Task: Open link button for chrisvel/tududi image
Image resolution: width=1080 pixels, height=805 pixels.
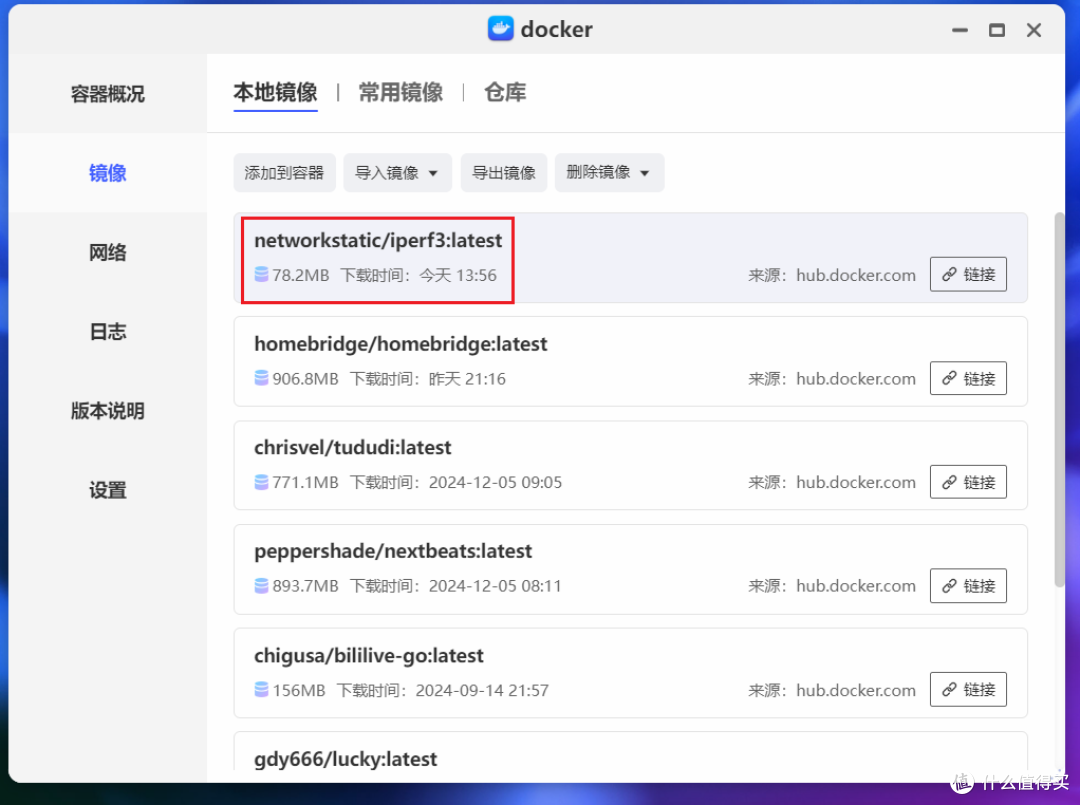Action: pyautogui.click(x=968, y=482)
